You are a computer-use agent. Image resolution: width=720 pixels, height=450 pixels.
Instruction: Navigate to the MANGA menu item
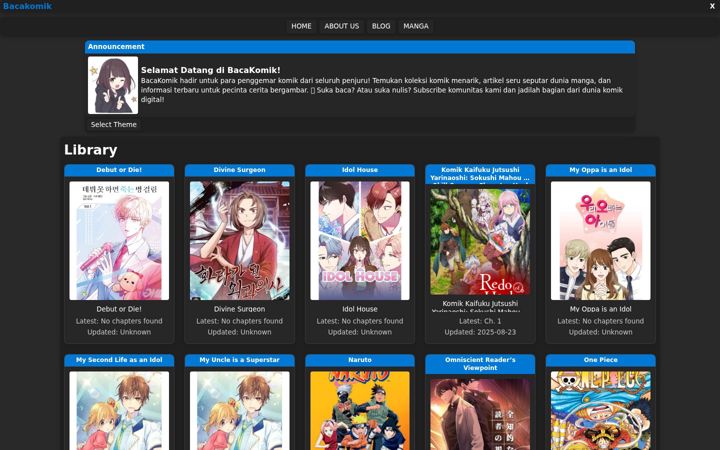point(416,26)
